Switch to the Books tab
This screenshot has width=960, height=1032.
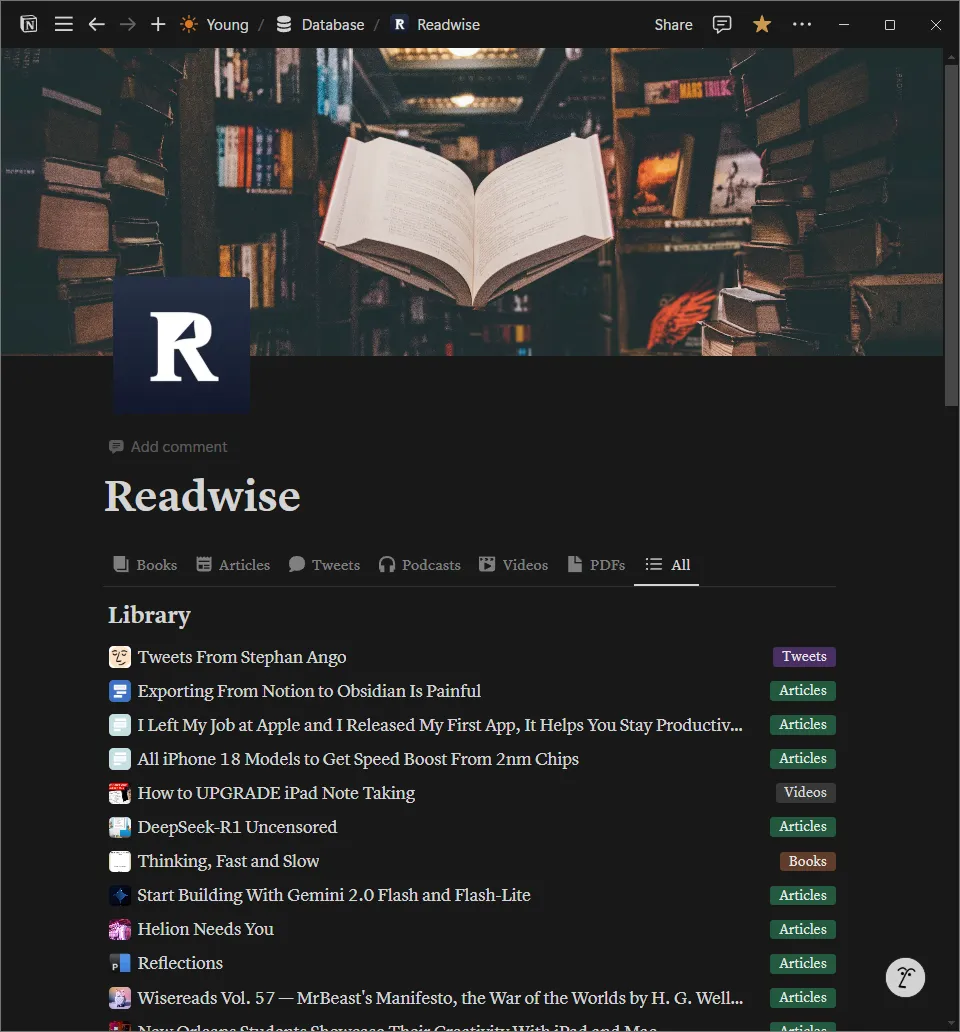click(145, 565)
